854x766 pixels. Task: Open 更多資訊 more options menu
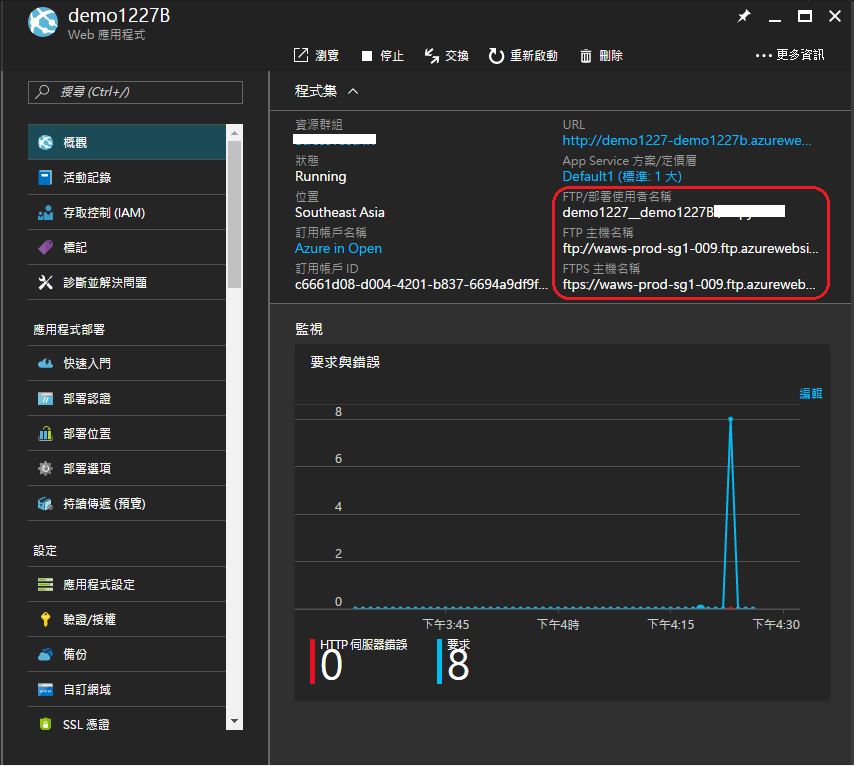pyautogui.click(x=790, y=55)
